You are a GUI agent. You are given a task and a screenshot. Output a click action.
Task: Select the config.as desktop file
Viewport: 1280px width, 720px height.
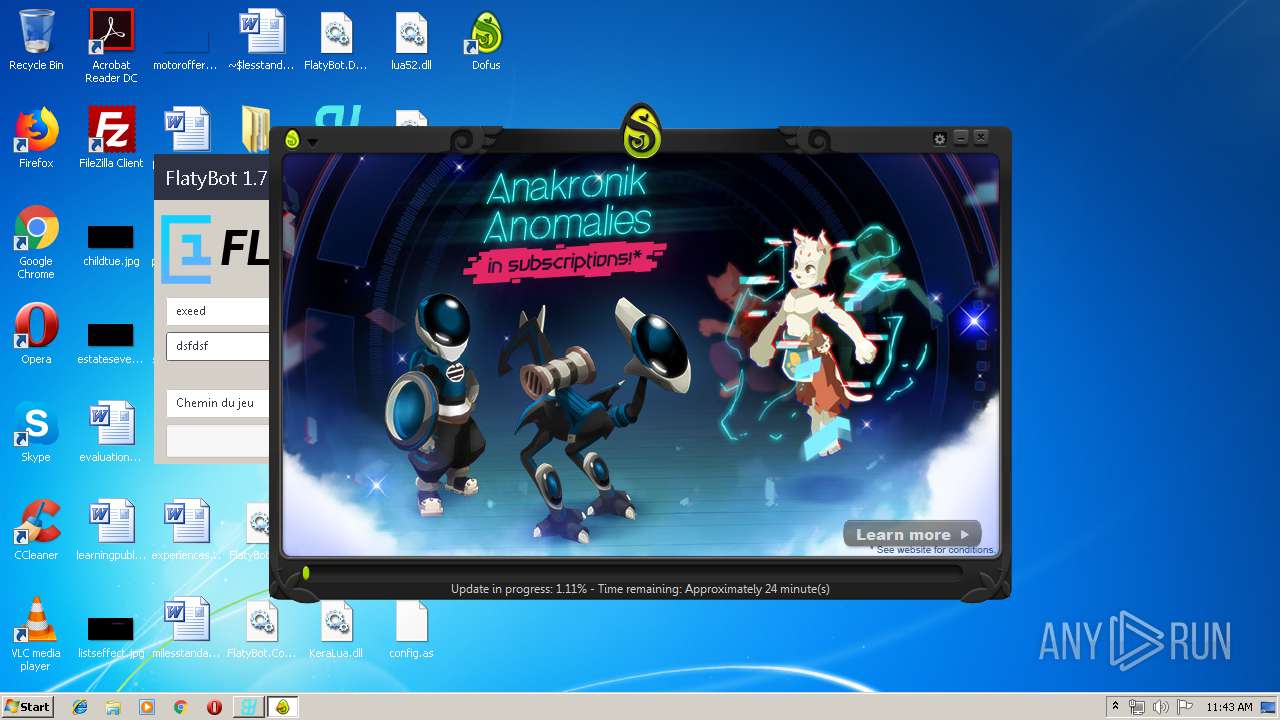click(411, 628)
